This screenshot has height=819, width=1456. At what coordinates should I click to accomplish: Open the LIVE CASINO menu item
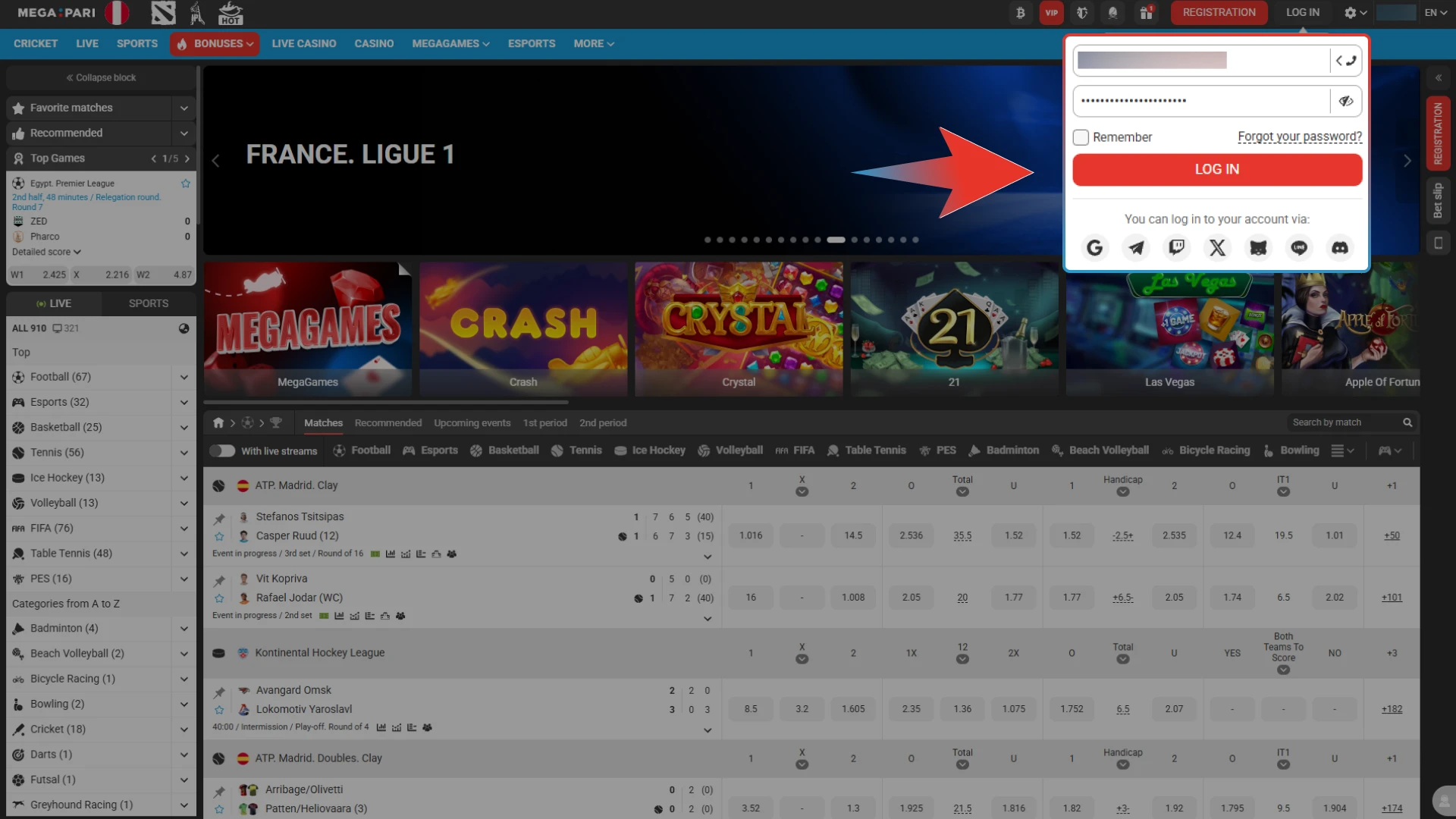pos(304,44)
